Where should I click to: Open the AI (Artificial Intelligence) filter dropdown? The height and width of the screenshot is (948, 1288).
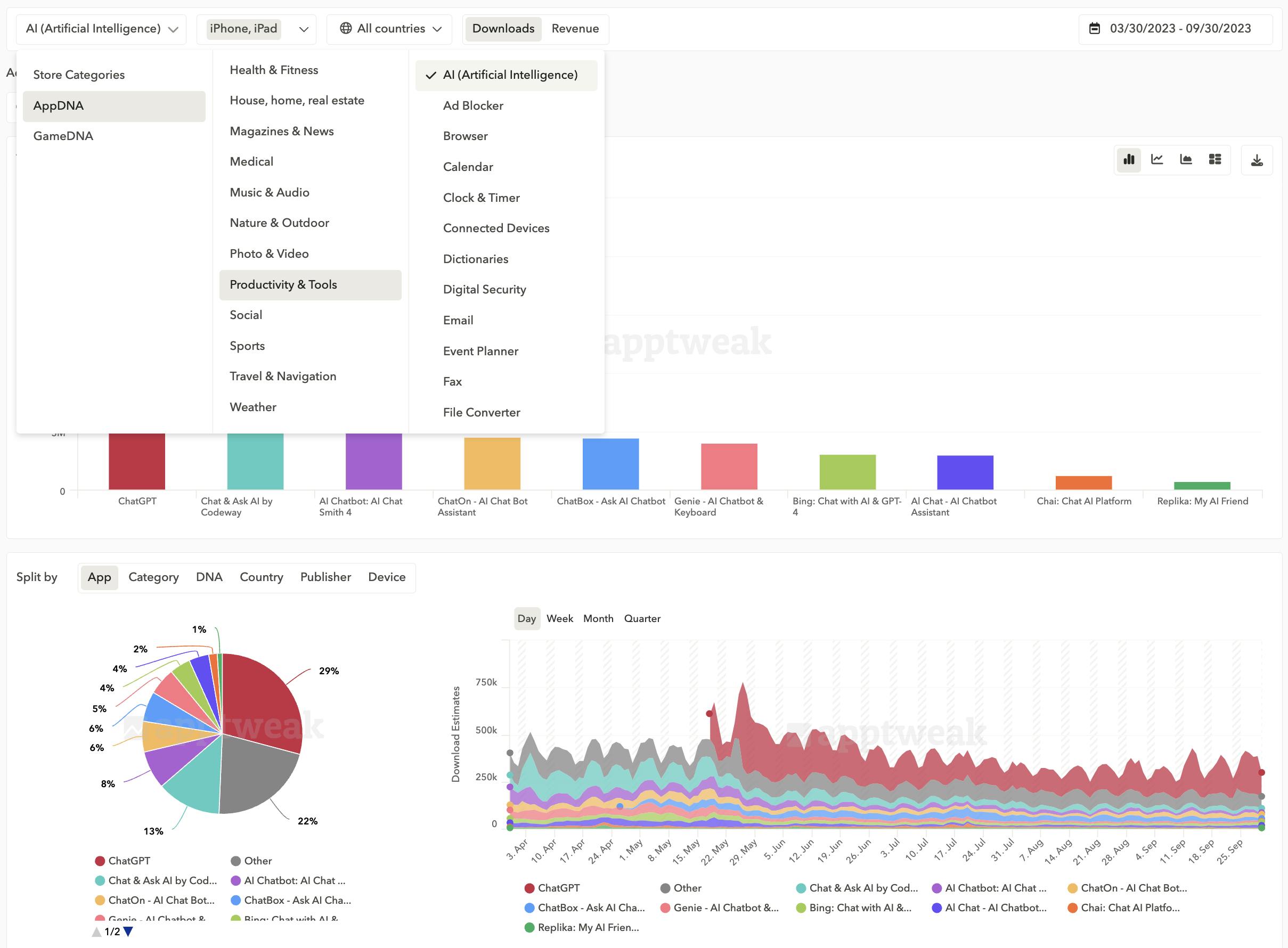pos(101,28)
